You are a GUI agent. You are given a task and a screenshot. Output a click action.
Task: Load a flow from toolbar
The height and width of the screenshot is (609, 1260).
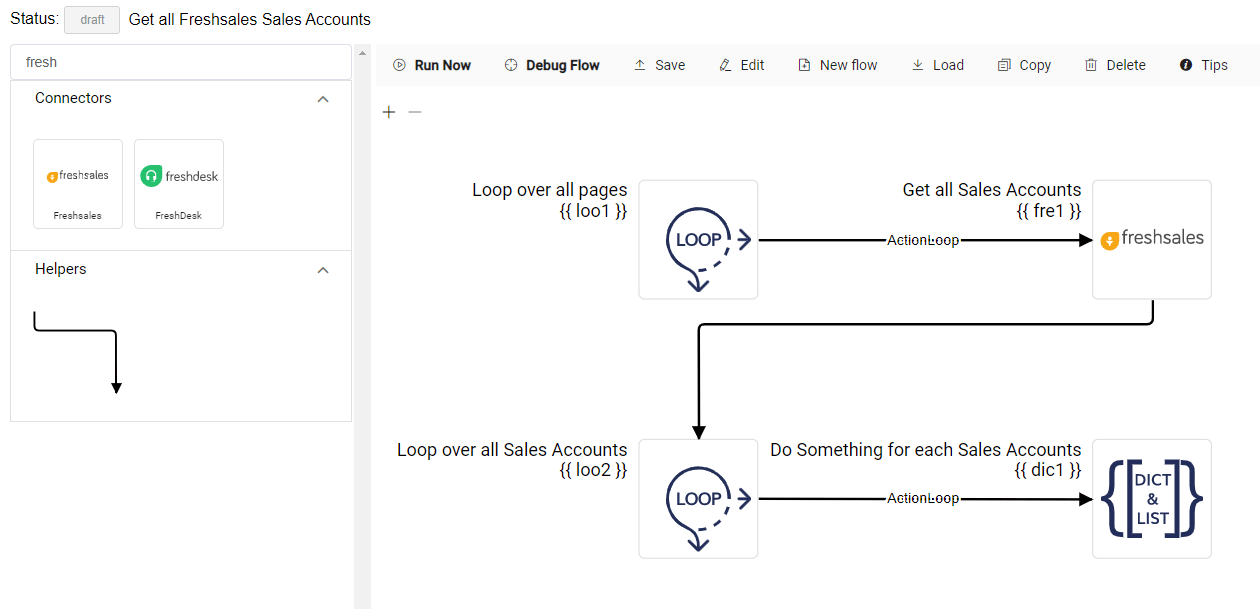tap(937, 65)
